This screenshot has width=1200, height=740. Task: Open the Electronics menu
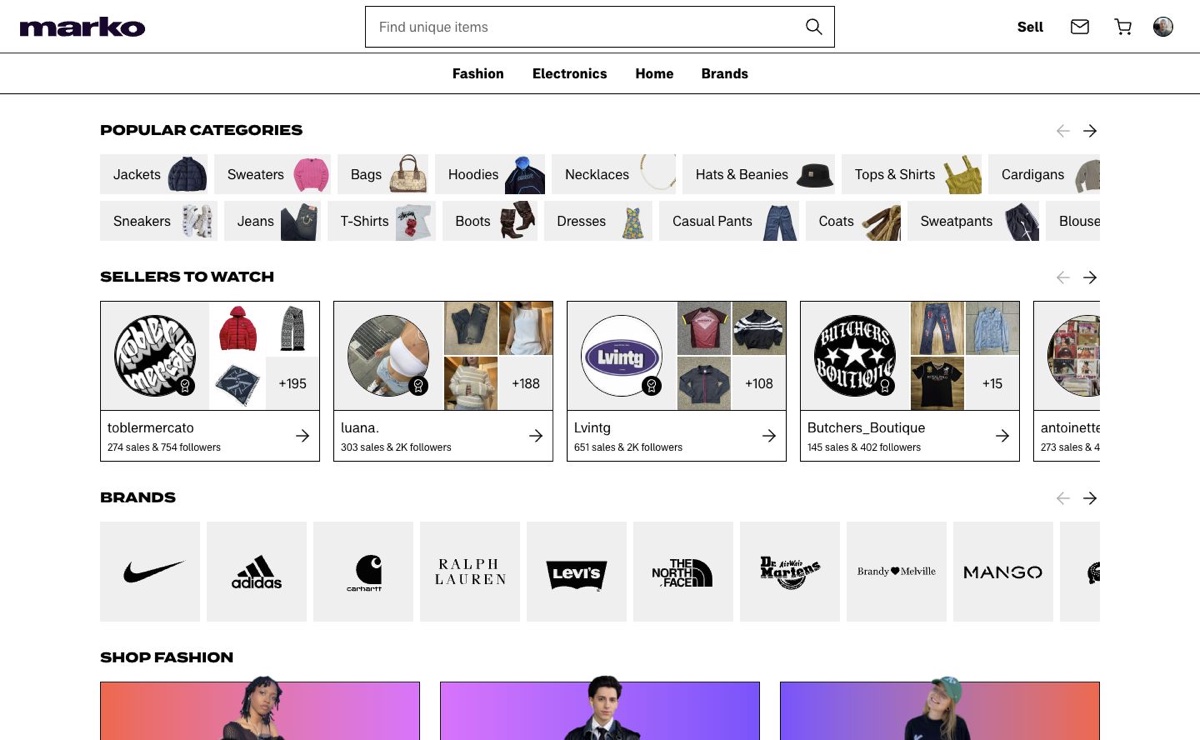(570, 74)
